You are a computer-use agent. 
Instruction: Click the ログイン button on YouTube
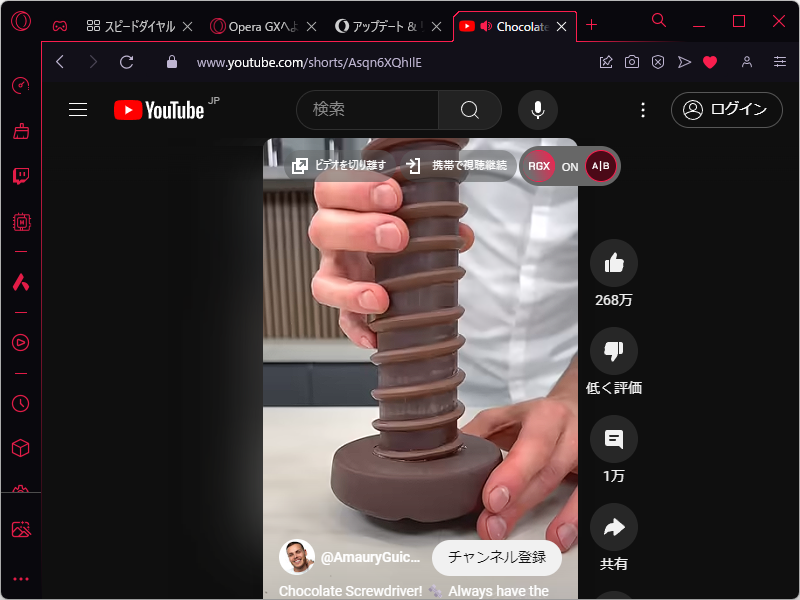[x=726, y=110]
